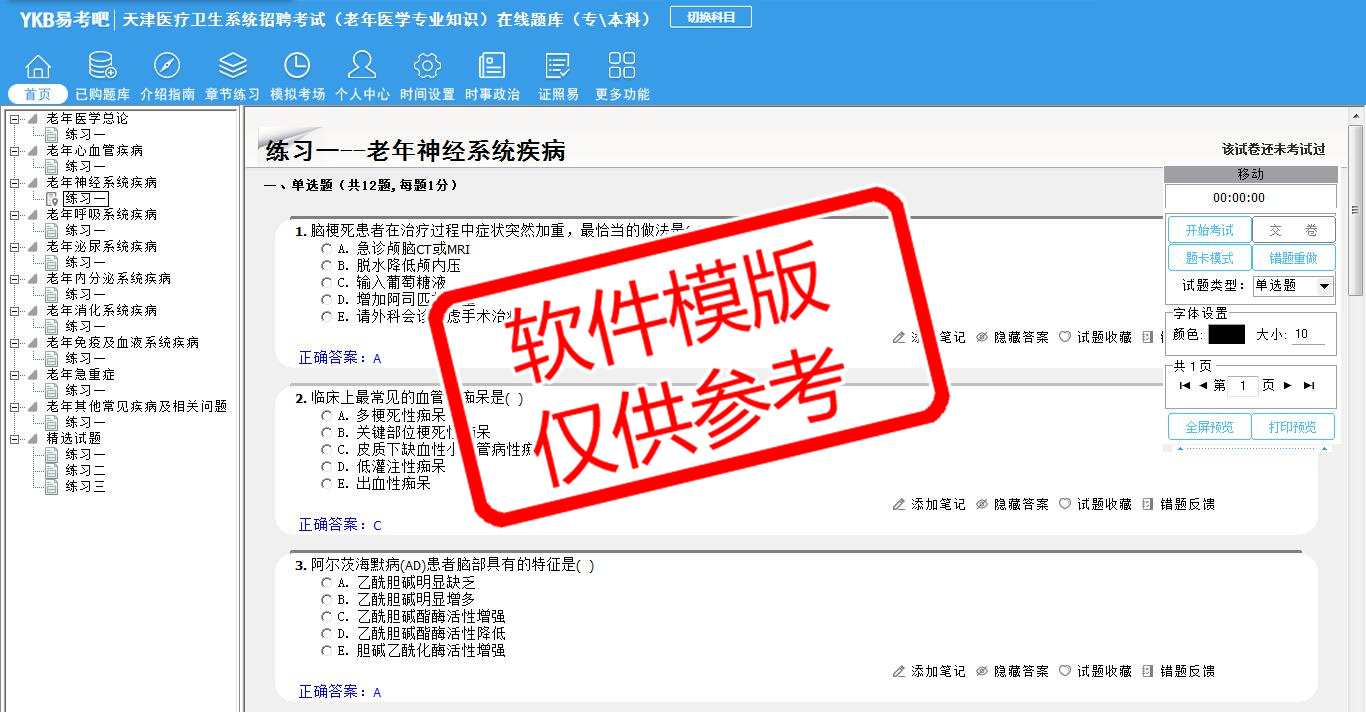Screen dimensions: 1366x712
Task: Go to previous page arrow
Action: pos(1203,385)
